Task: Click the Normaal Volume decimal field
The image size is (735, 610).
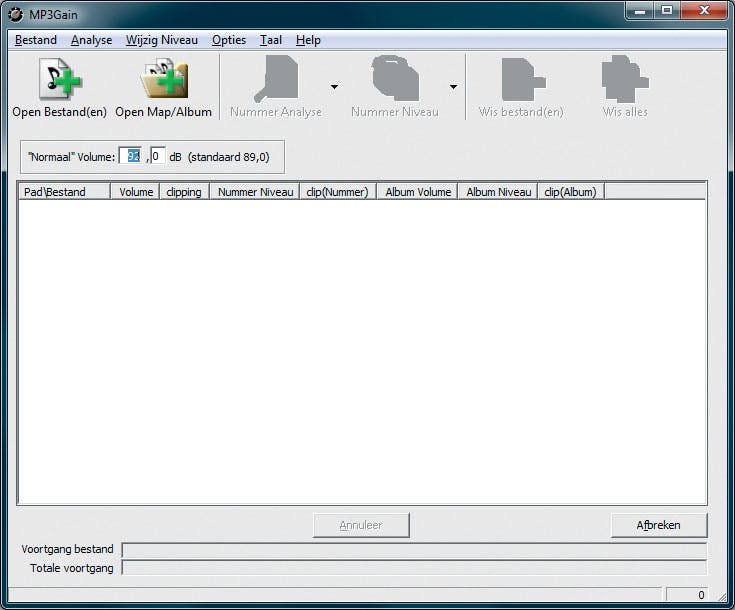Action: pos(158,156)
